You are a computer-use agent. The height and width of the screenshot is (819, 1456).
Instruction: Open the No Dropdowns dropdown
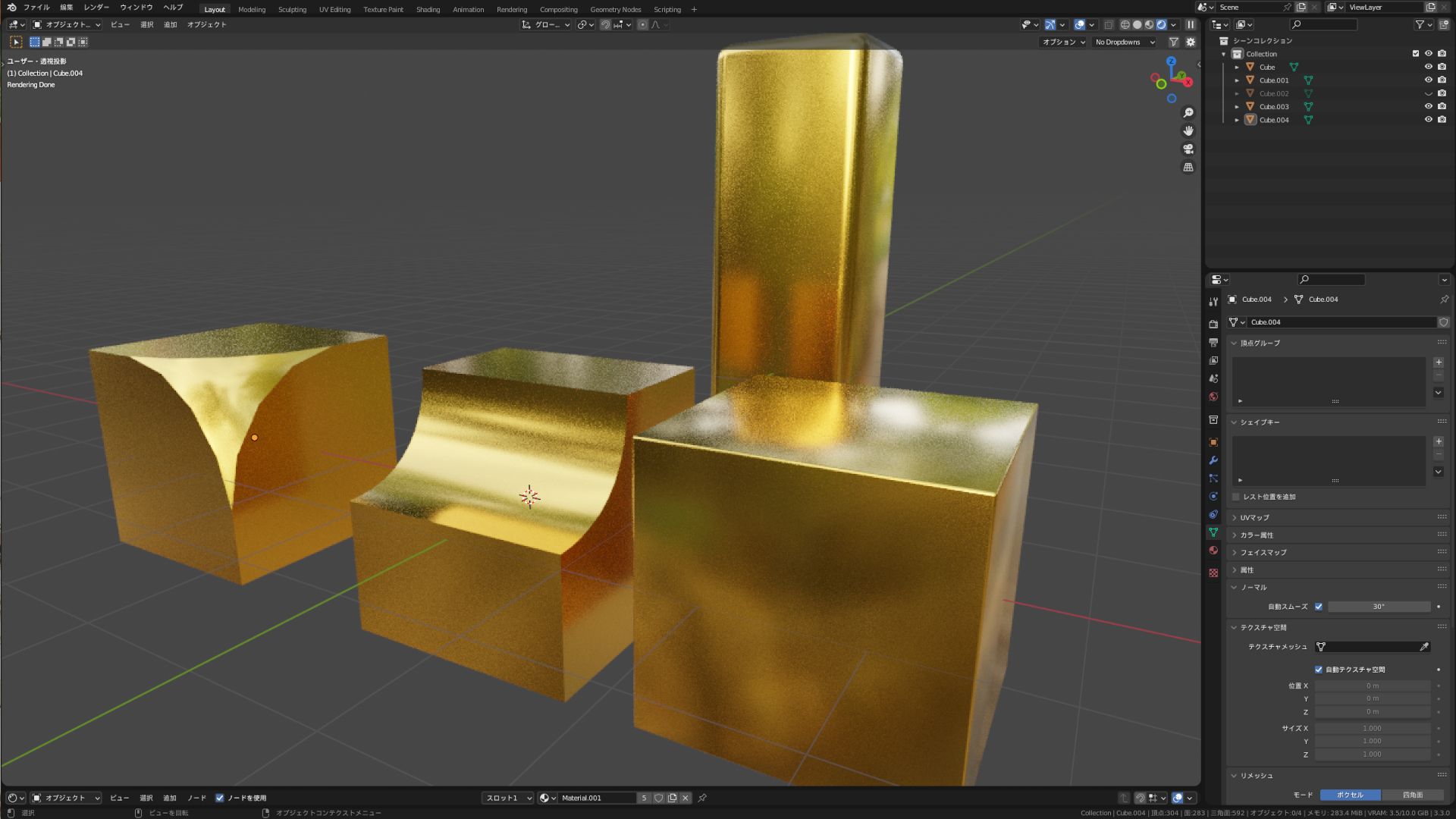pos(1124,42)
